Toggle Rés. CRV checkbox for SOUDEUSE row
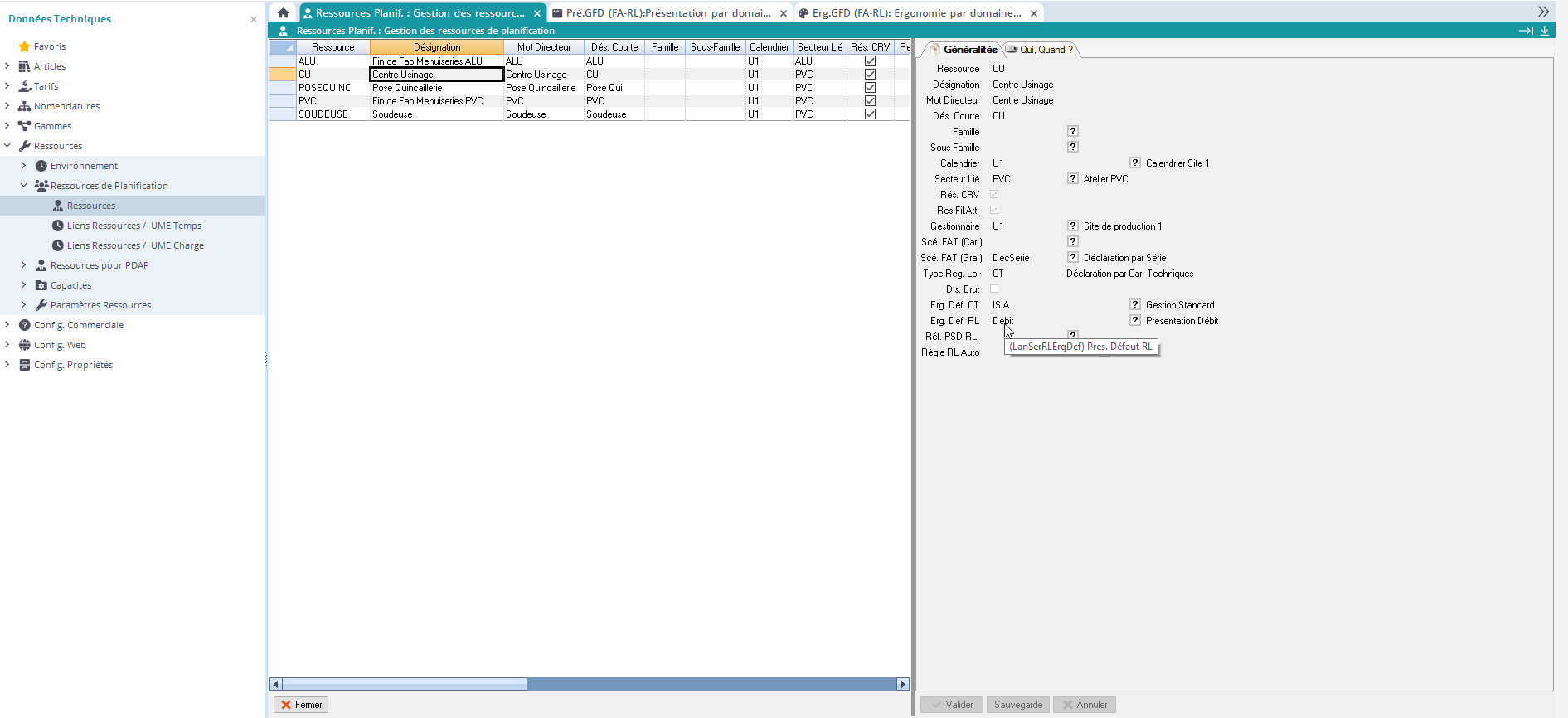Viewport: 1568px width, 718px height. (870, 114)
